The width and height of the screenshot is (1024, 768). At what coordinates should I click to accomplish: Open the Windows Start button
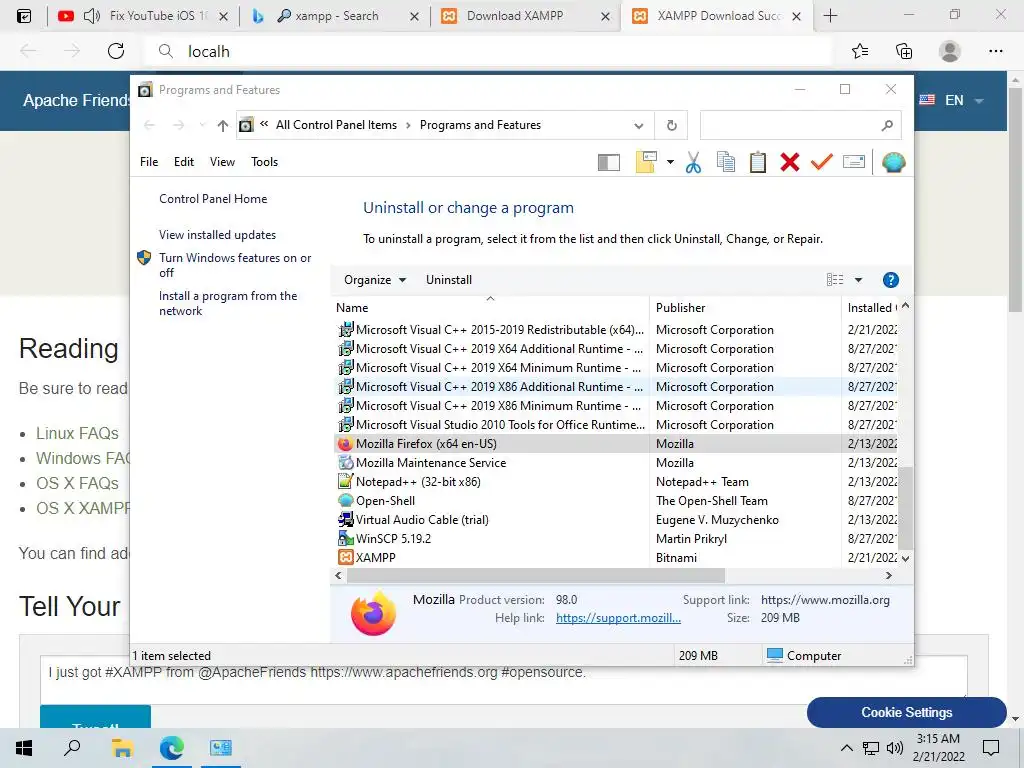click(x=24, y=748)
